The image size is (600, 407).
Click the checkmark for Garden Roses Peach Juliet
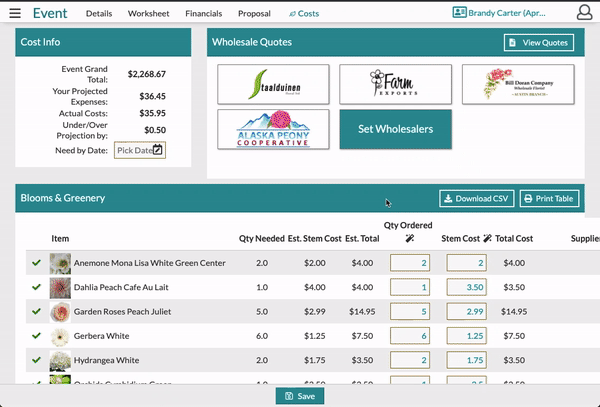(36, 311)
